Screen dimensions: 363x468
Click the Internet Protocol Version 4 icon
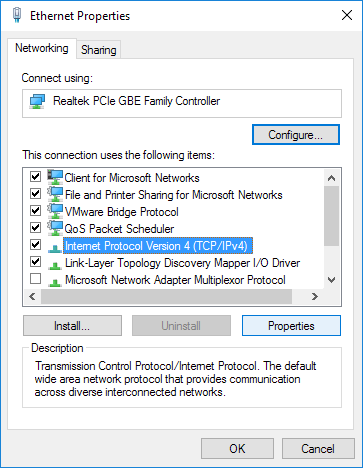(55, 248)
